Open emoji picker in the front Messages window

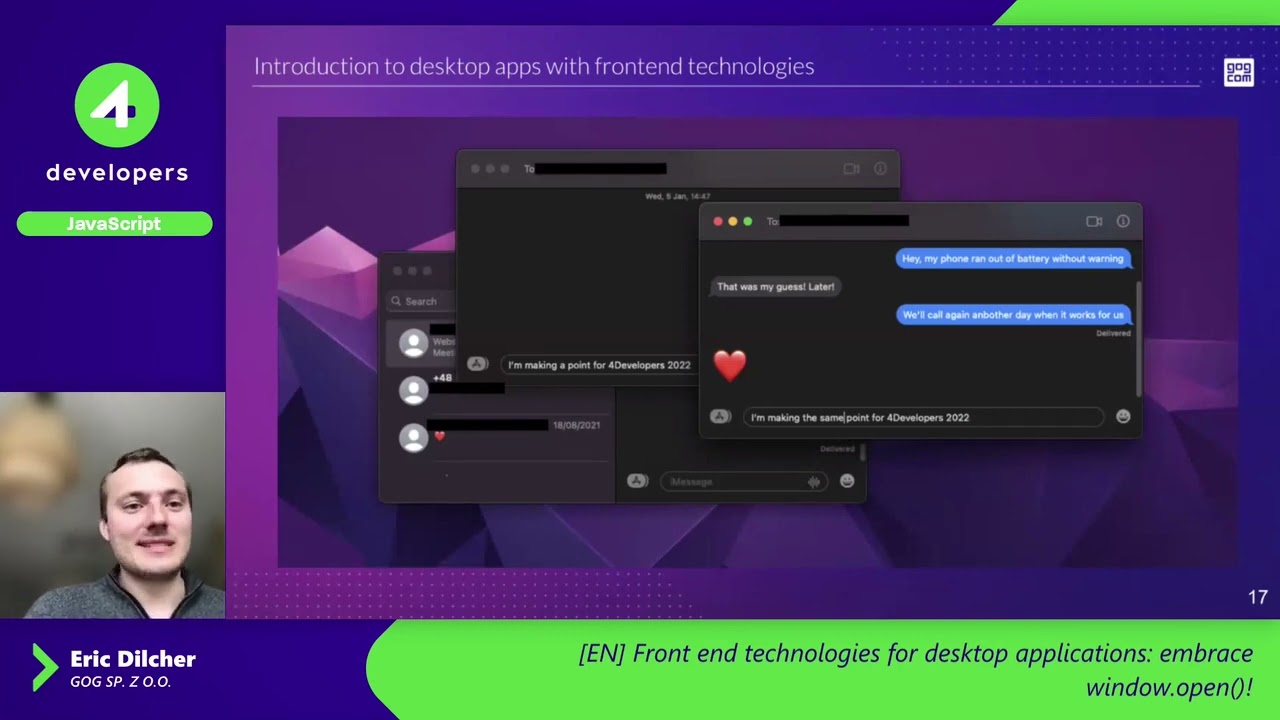(1123, 417)
